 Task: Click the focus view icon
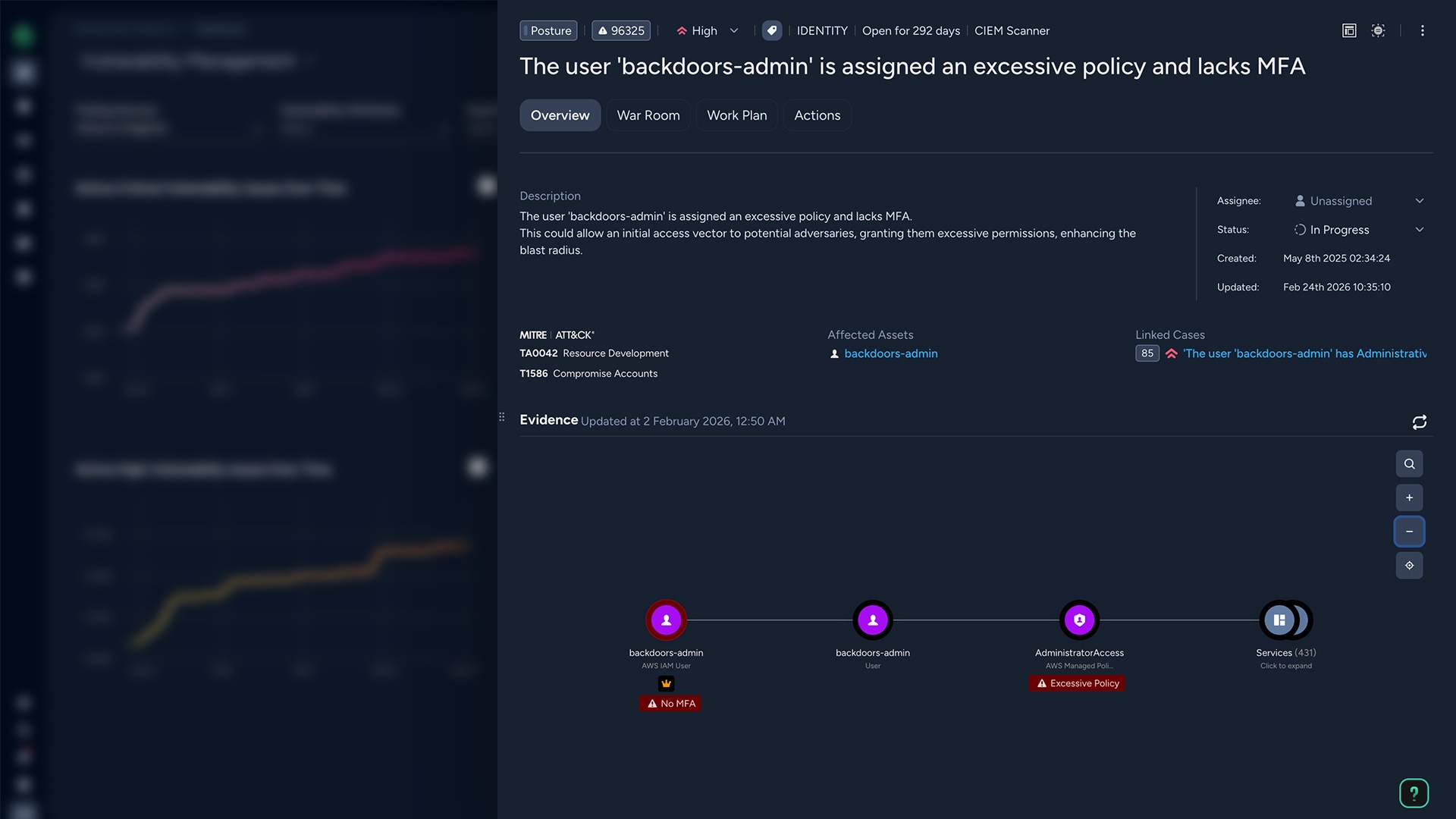click(1378, 30)
